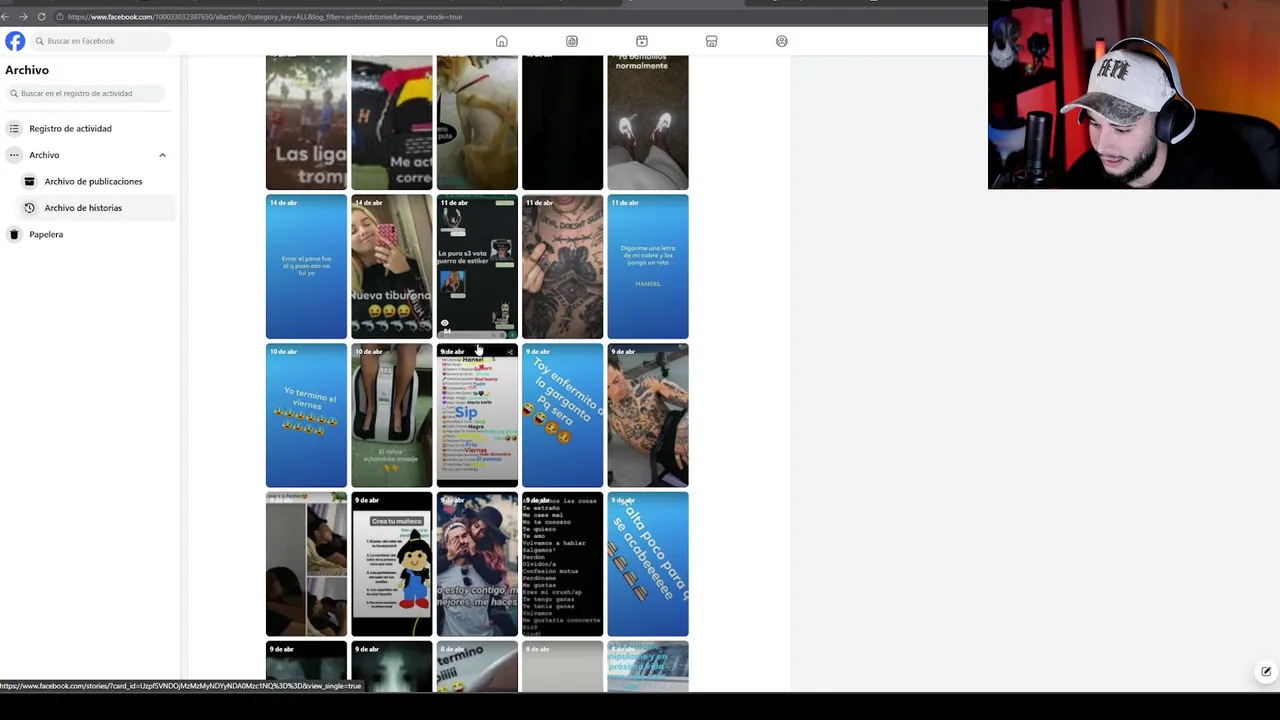Open the story with the 'Sip' list

[x=477, y=415]
